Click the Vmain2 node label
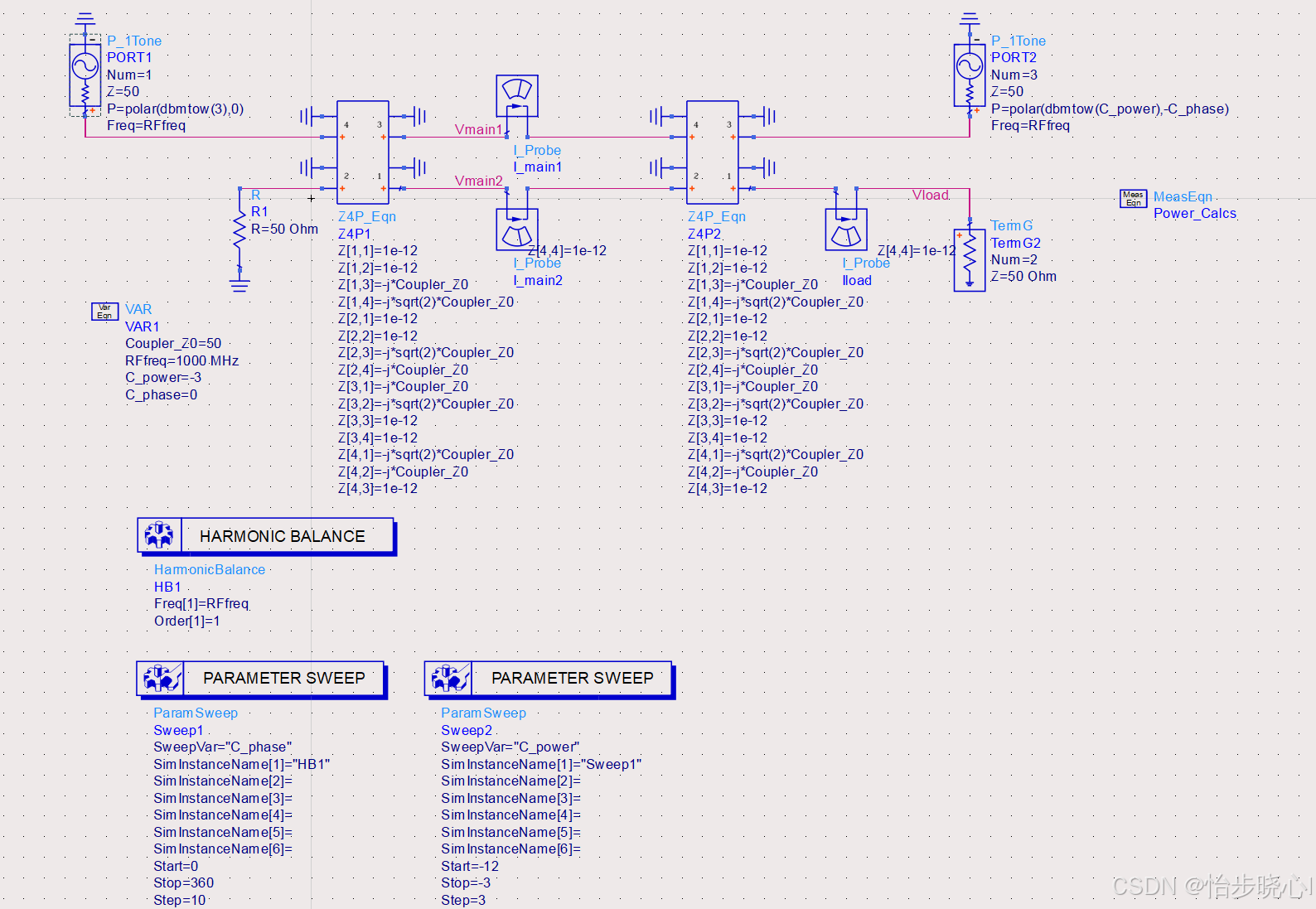This screenshot has height=909, width=1316. click(x=479, y=181)
